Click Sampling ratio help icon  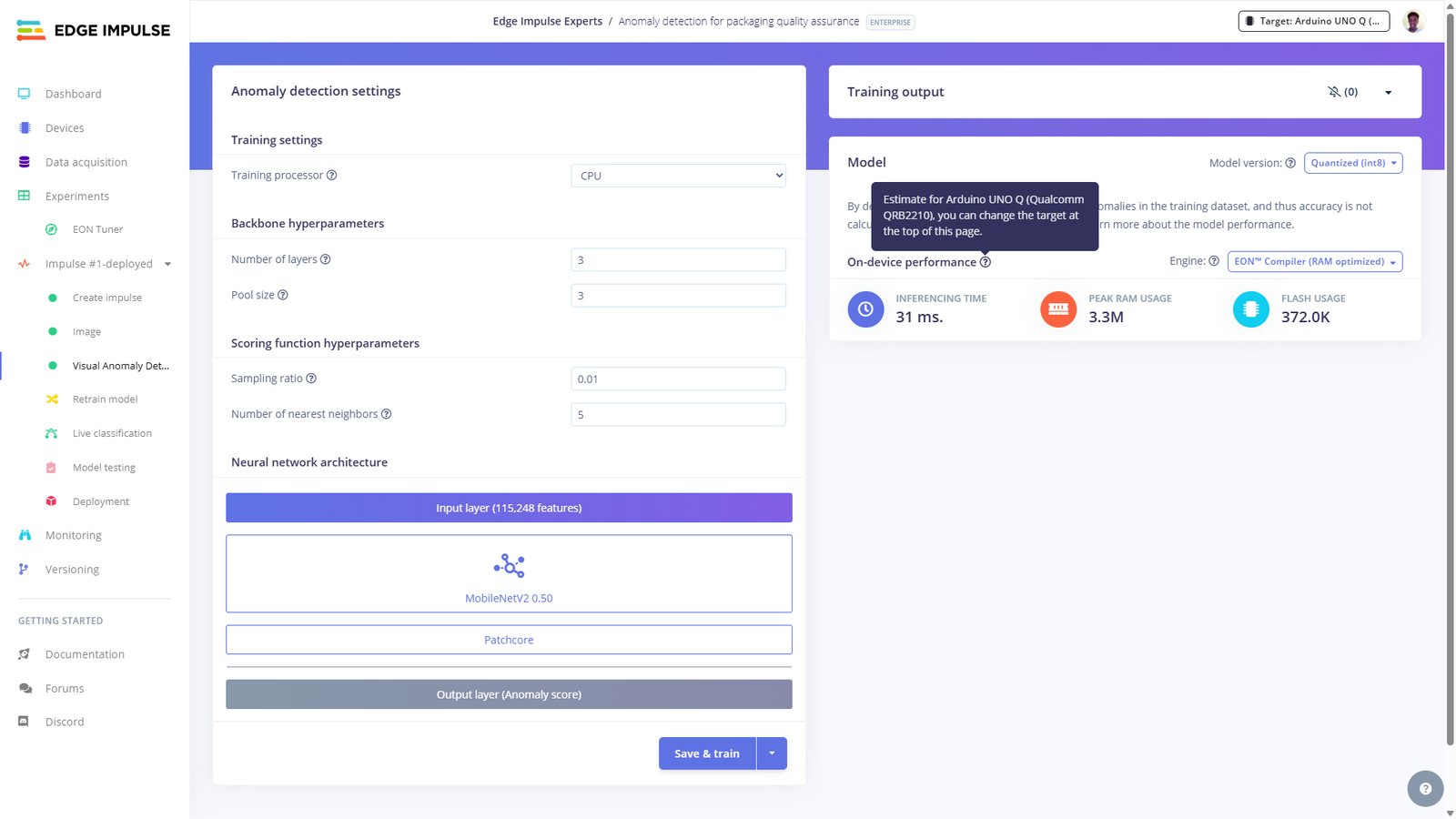(311, 379)
